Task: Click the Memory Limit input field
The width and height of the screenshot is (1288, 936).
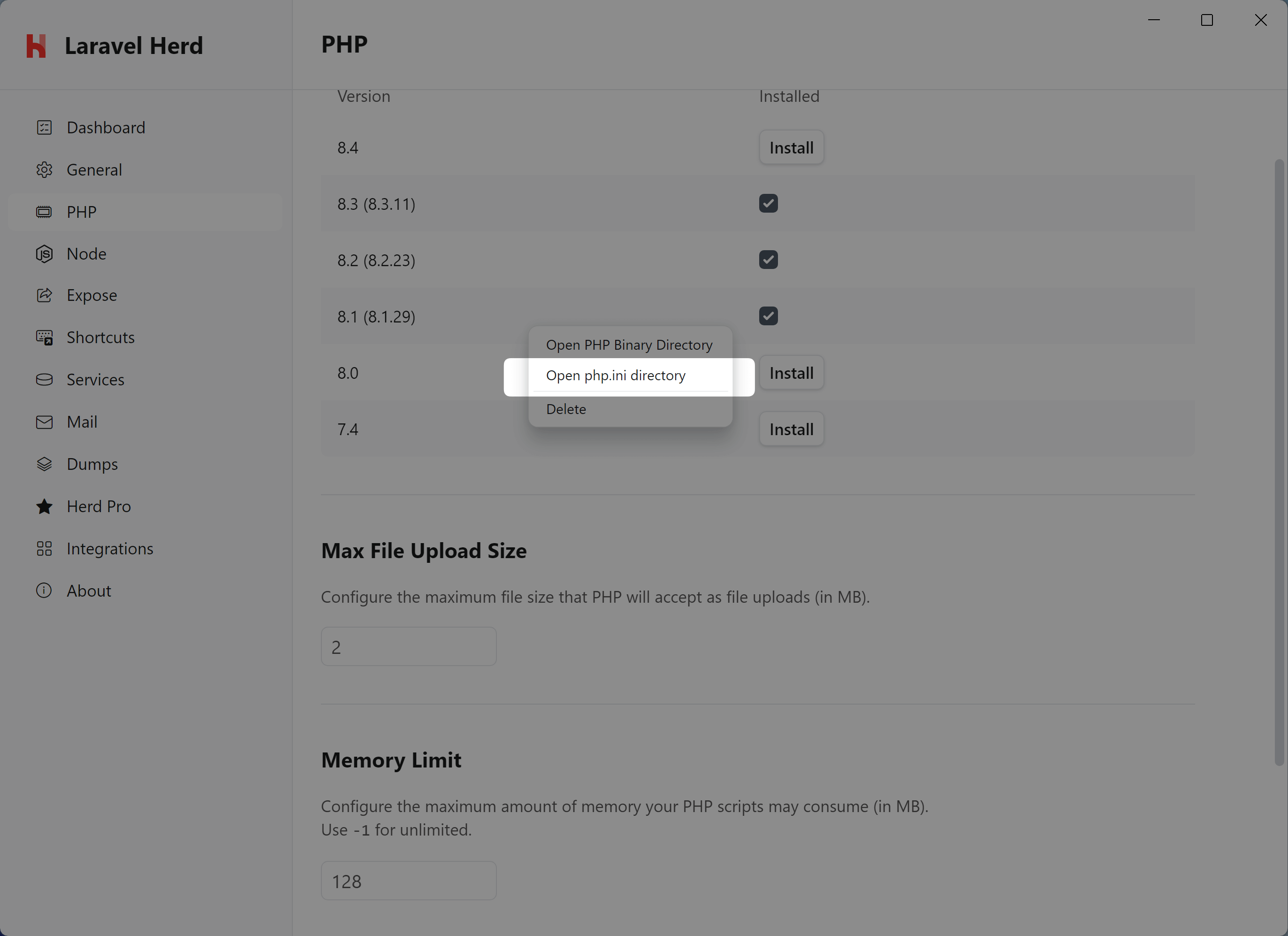Action: click(x=408, y=881)
